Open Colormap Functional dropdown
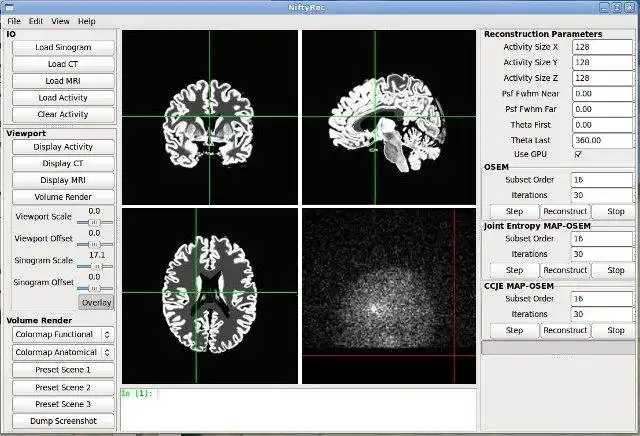640x436 pixels. coord(63,334)
